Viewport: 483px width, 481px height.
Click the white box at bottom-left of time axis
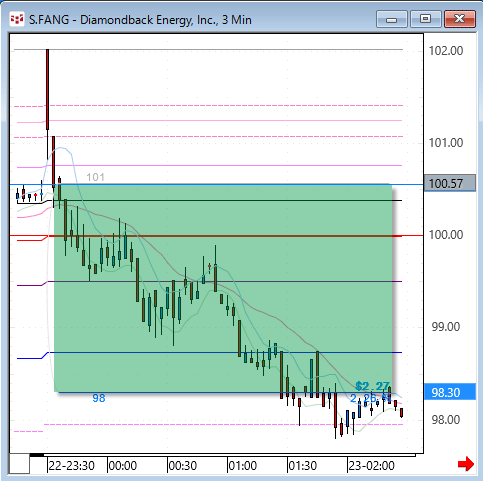[19, 464]
